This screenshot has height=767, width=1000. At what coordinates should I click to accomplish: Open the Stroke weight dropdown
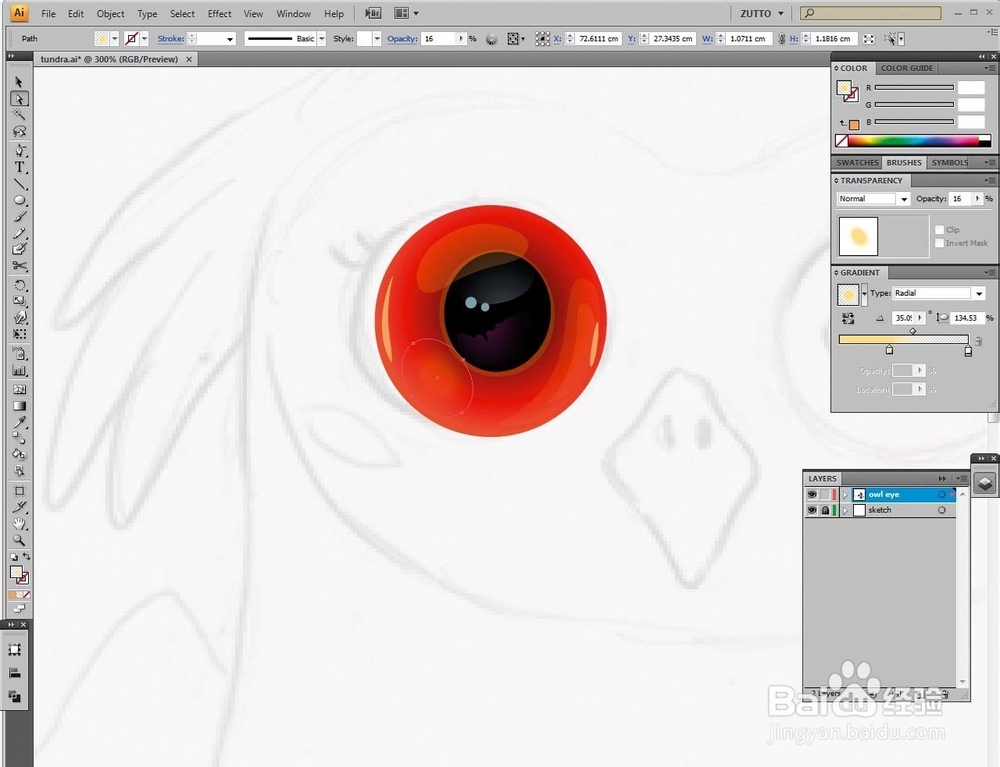coord(230,39)
